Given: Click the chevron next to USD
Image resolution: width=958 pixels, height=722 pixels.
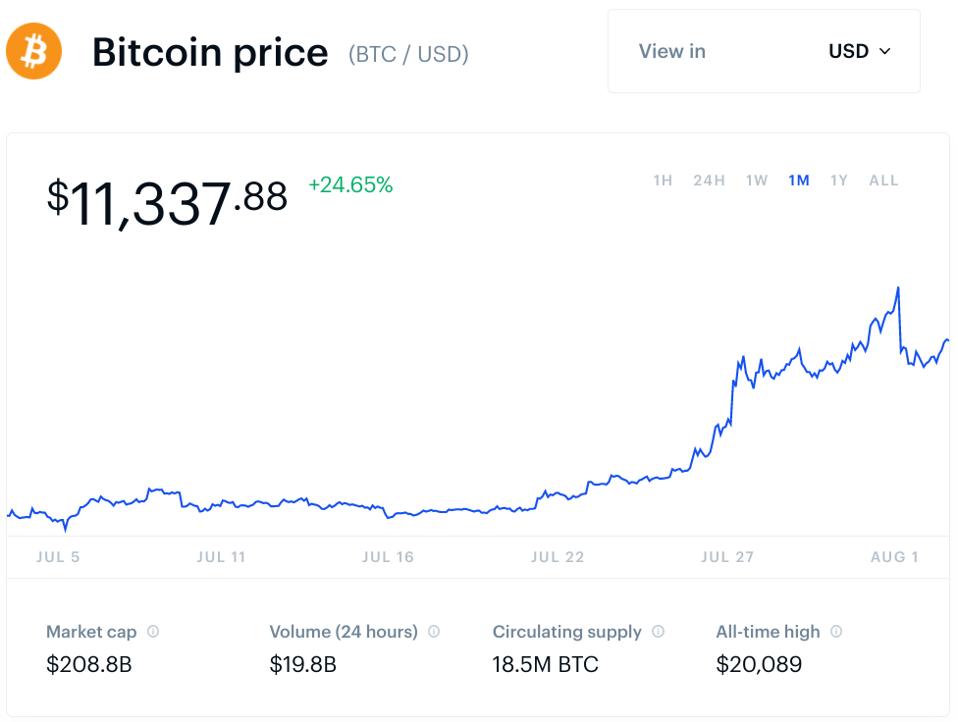Looking at the screenshot, I should tap(884, 51).
